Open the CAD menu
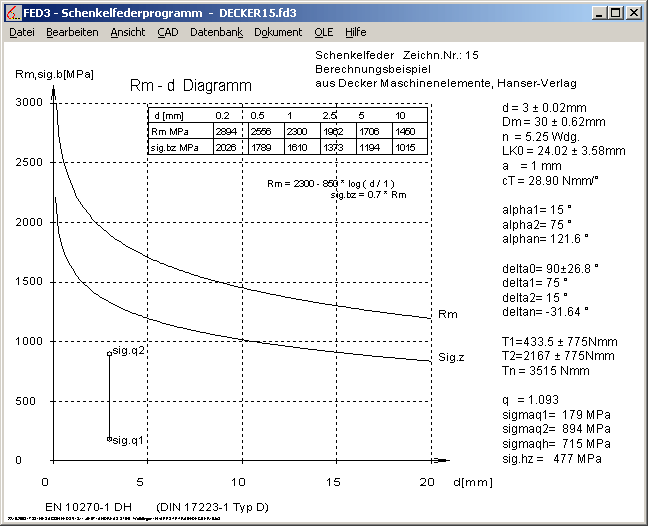This screenshot has width=648, height=526. [168, 32]
